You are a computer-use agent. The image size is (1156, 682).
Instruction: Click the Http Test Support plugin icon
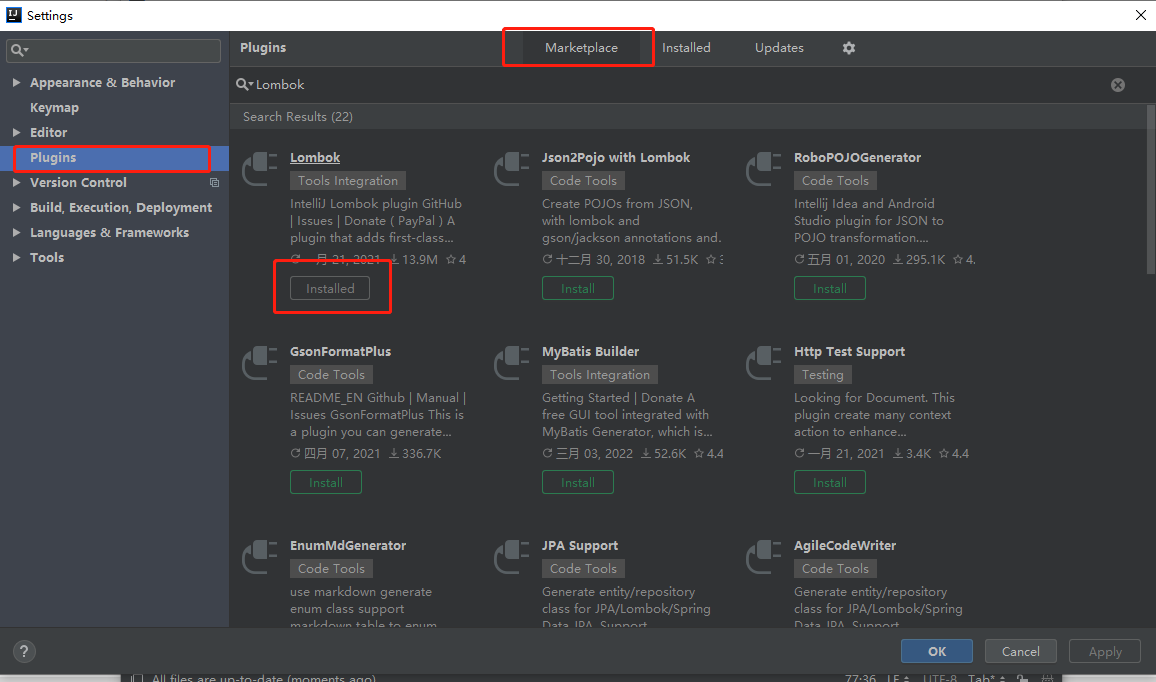(765, 363)
